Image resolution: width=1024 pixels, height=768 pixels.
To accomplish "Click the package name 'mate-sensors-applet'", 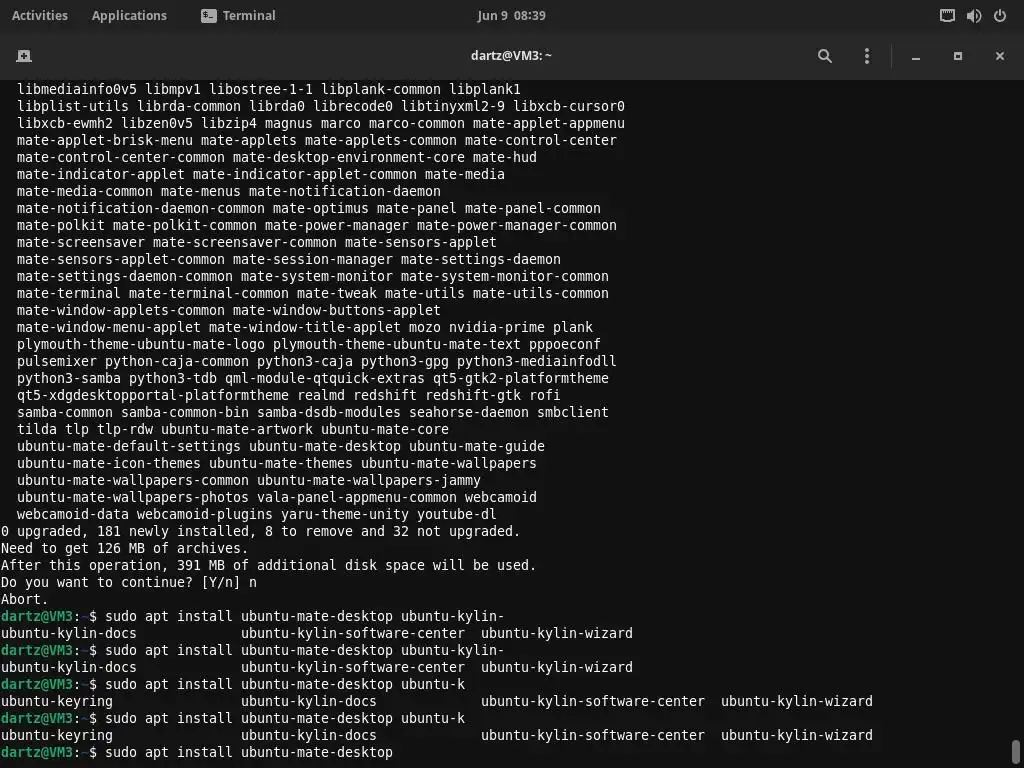I will point(421,243).
